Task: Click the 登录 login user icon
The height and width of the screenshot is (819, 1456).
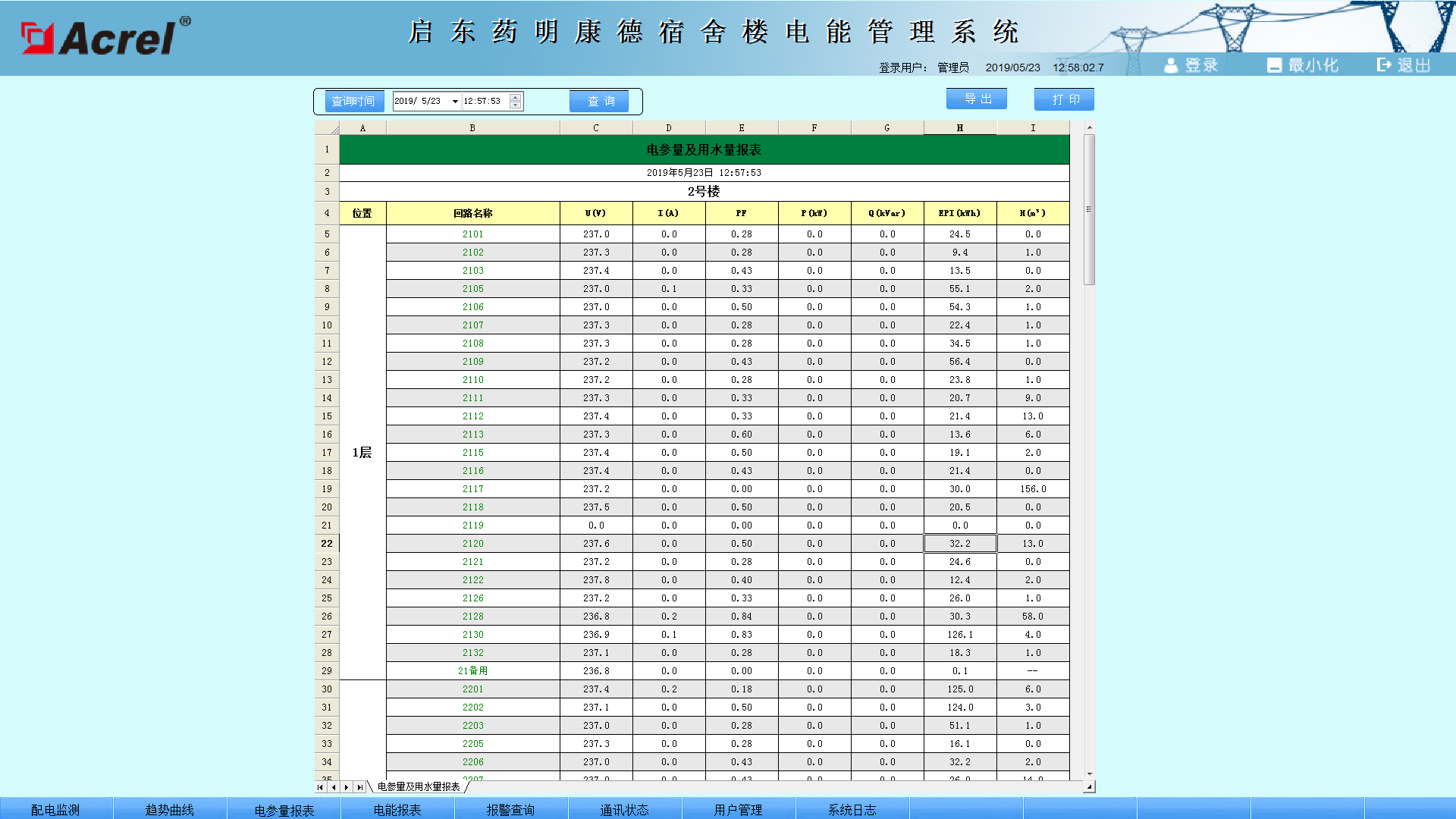Action: [x=1171, y=66]
